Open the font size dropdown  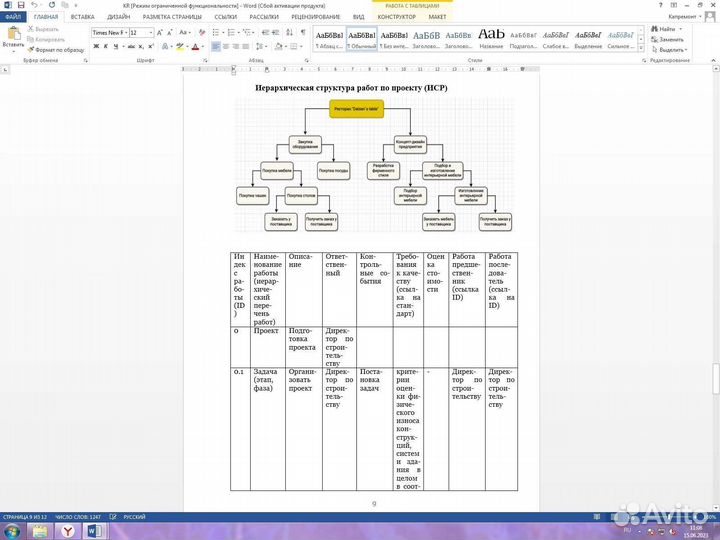tap(139, 32)
